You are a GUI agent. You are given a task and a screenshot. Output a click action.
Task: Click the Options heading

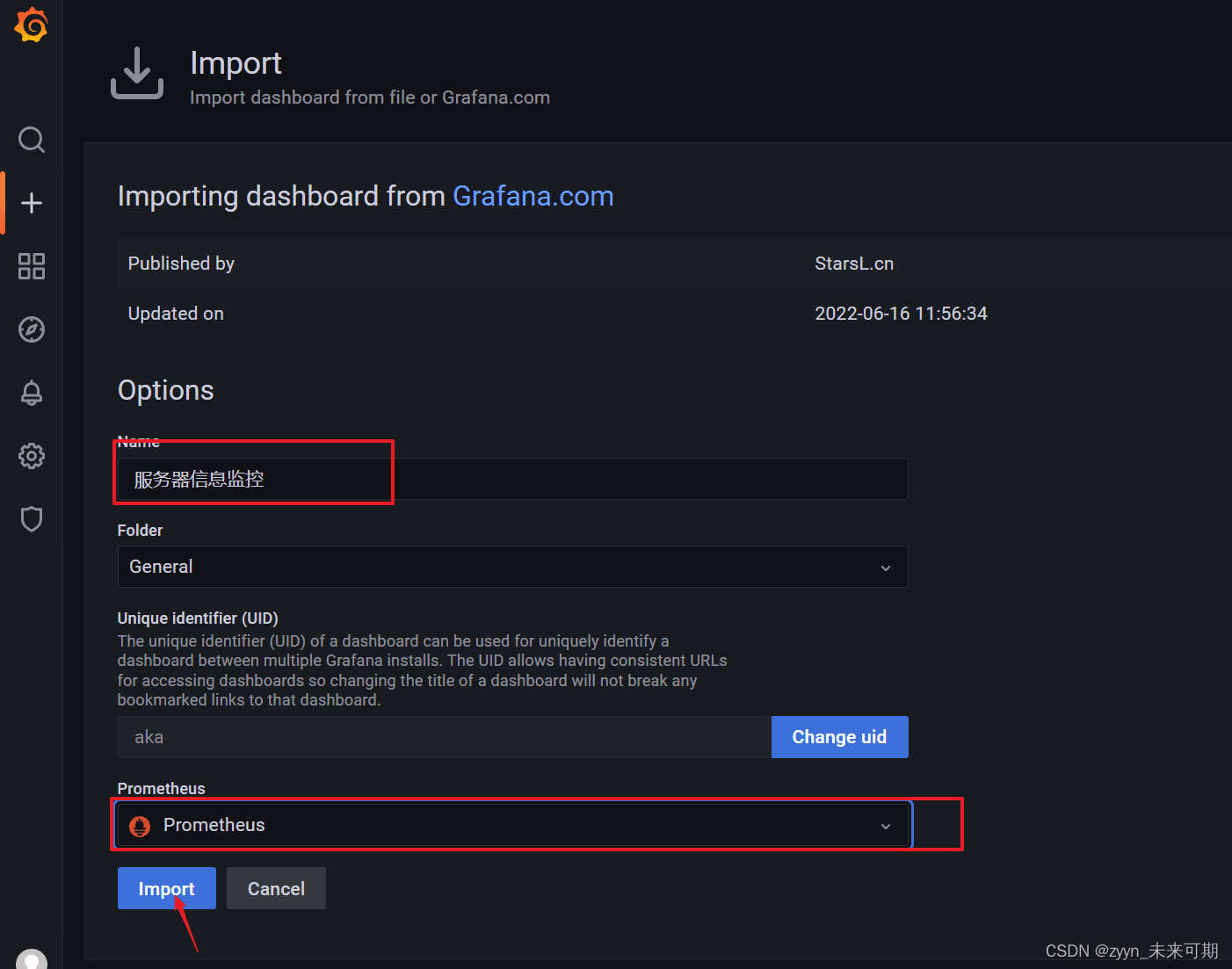166,390
